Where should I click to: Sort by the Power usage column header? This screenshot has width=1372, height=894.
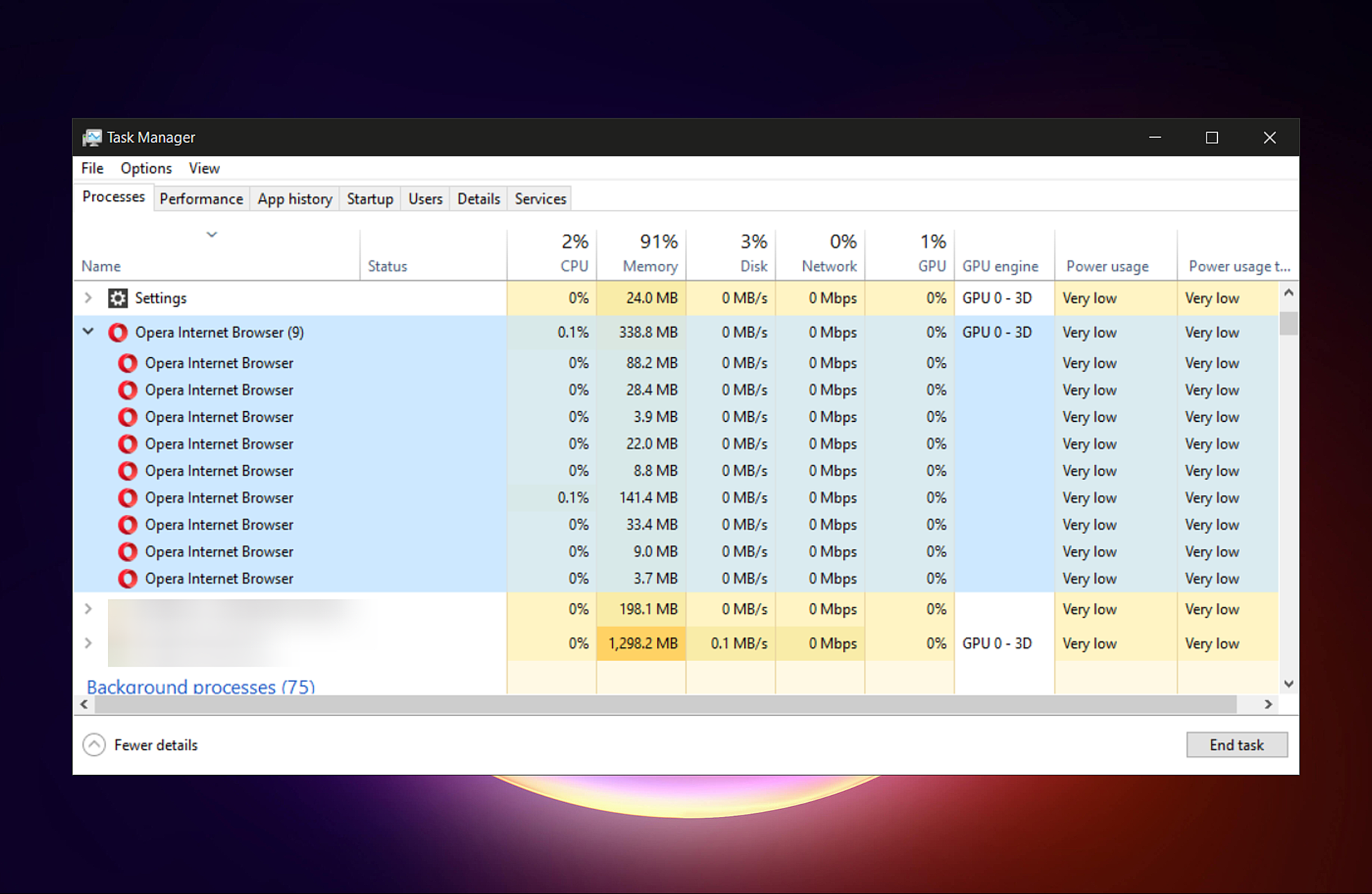[x=1116, y=255]
